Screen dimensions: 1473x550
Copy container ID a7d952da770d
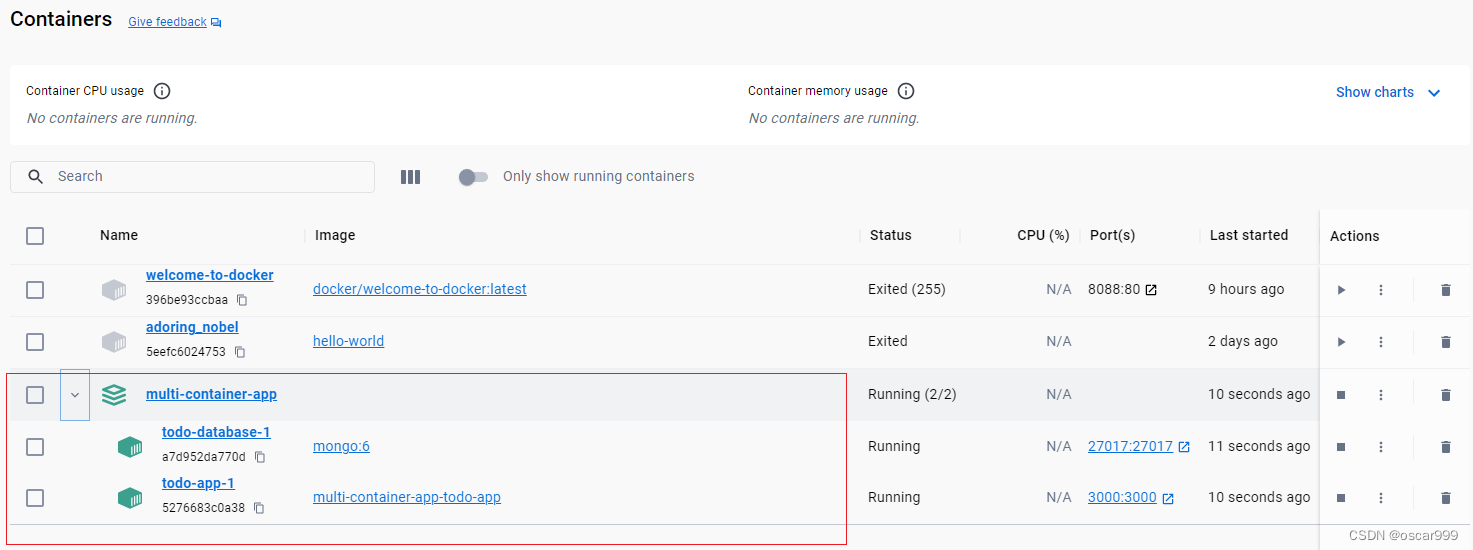pos(260,457)
